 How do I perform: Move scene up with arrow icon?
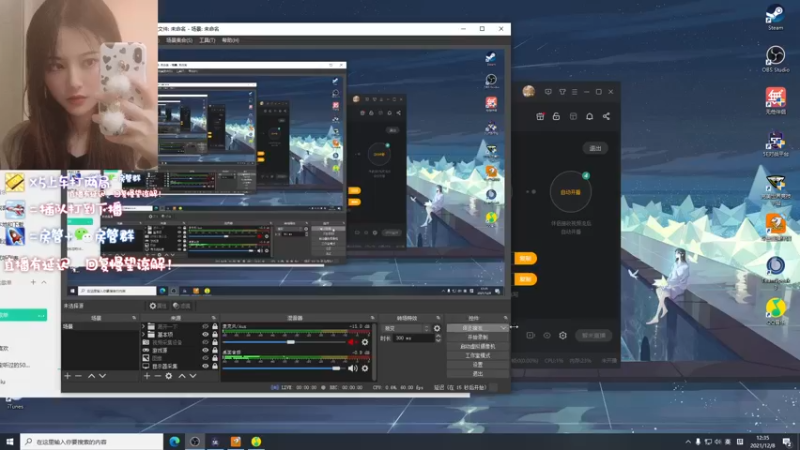pyautogui.click(x=91, y=376)
